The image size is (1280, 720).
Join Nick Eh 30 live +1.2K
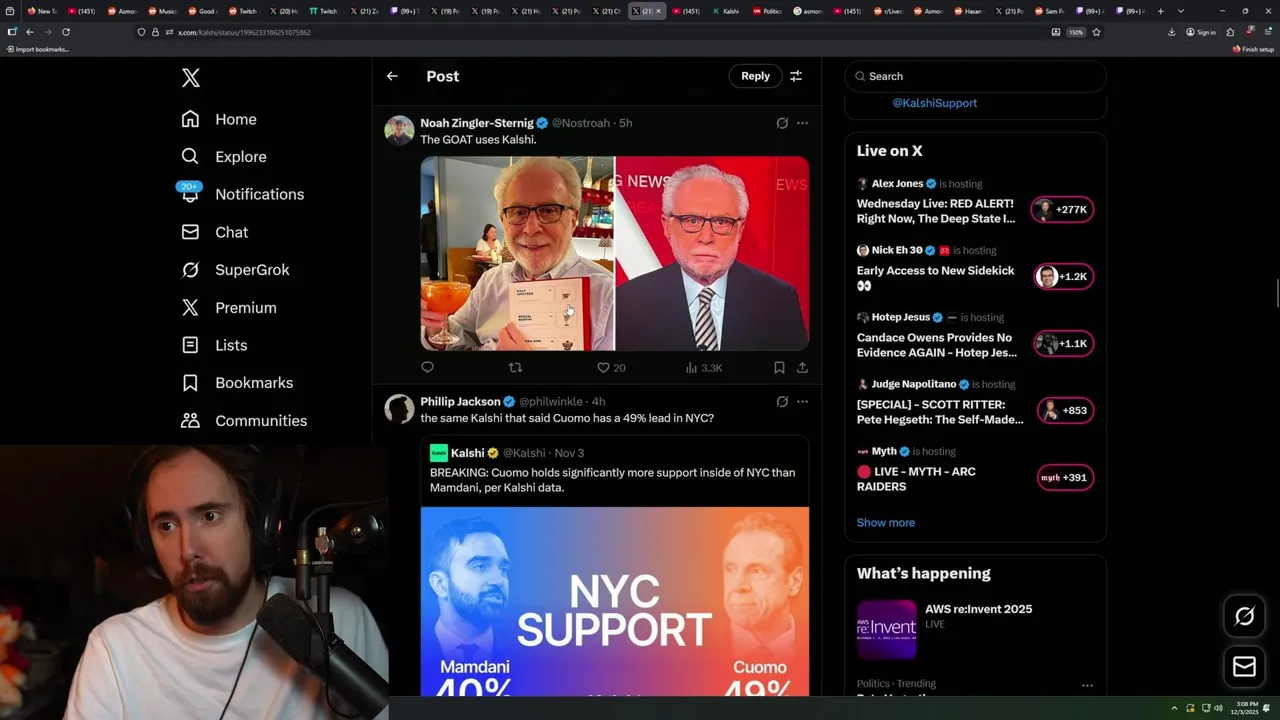(1063, 277)
